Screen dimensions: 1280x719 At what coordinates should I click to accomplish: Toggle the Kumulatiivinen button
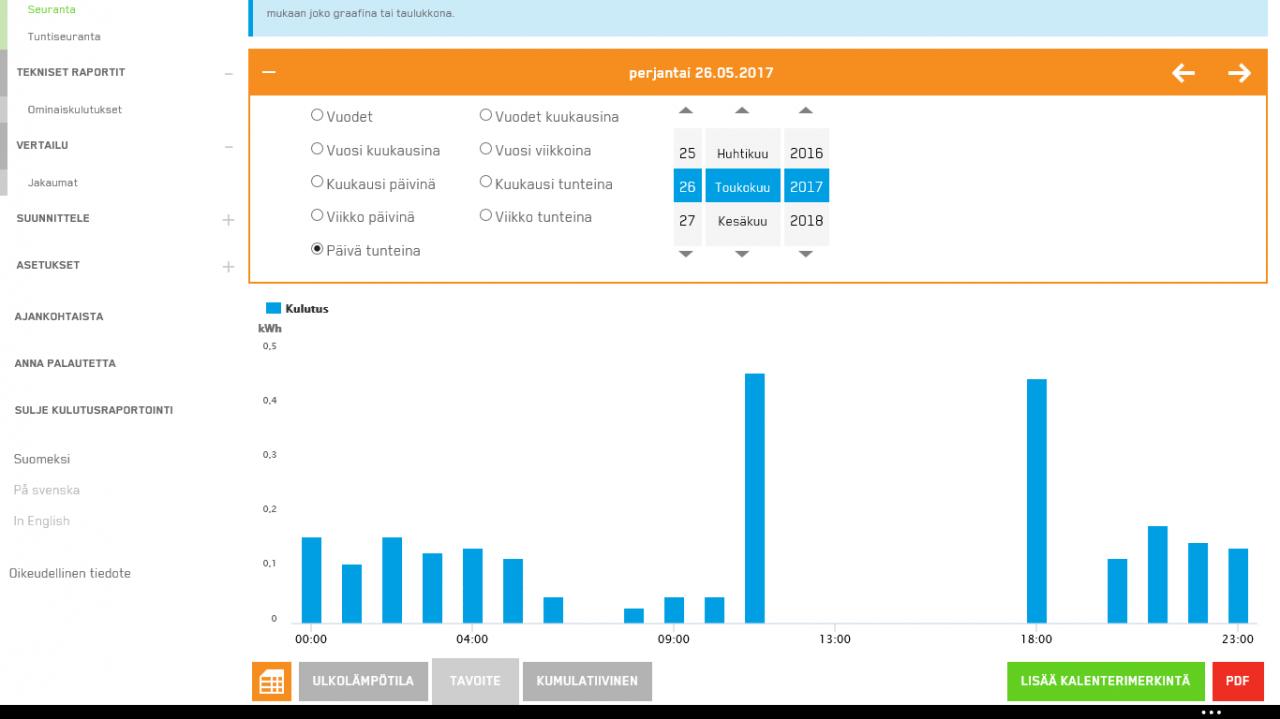pyautogui.click(x=587, y=681)
